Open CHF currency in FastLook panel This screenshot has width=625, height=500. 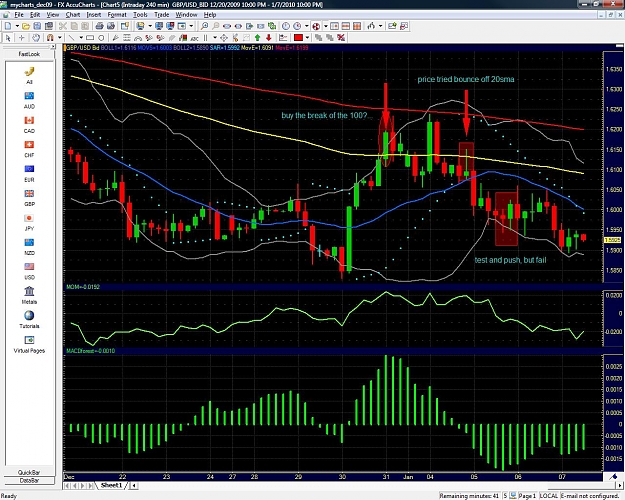pos(29,149)
